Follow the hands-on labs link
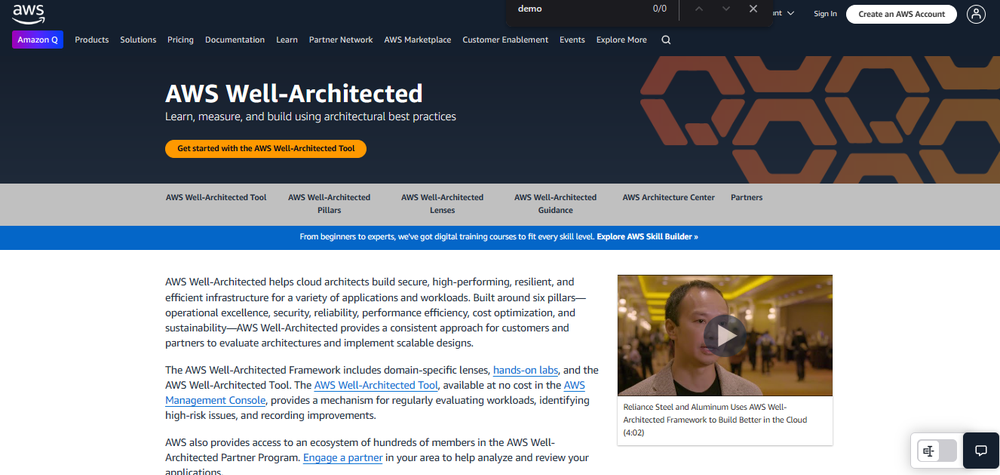Viewport: 1000px width, 475px height. [526, 370]
